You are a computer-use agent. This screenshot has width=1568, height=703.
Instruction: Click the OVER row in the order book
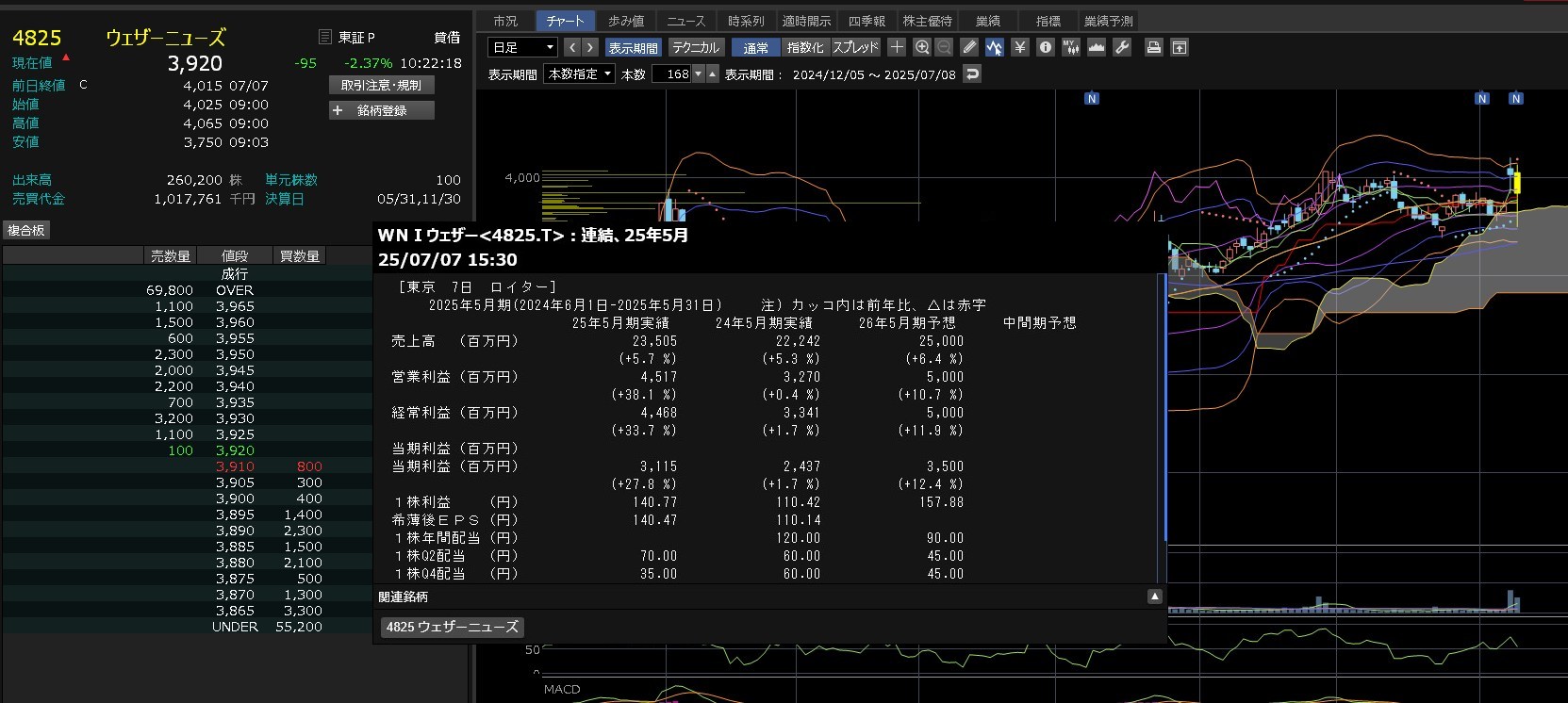(235, 290)
